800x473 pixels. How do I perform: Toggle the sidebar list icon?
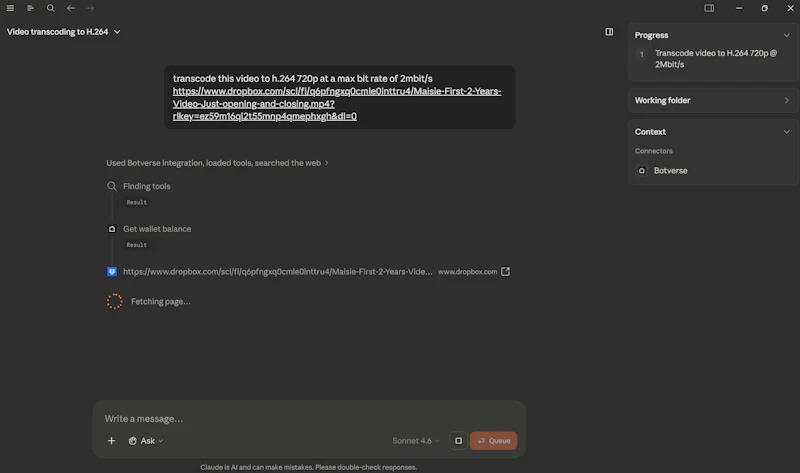[x=30, y=8]
